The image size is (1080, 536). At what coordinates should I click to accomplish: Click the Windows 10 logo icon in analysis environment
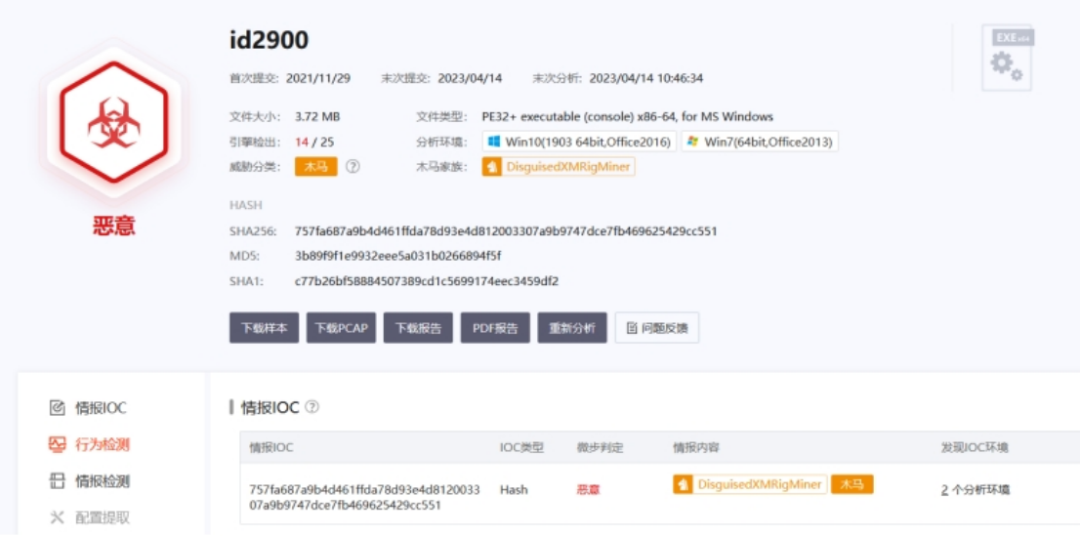[494, 141]
